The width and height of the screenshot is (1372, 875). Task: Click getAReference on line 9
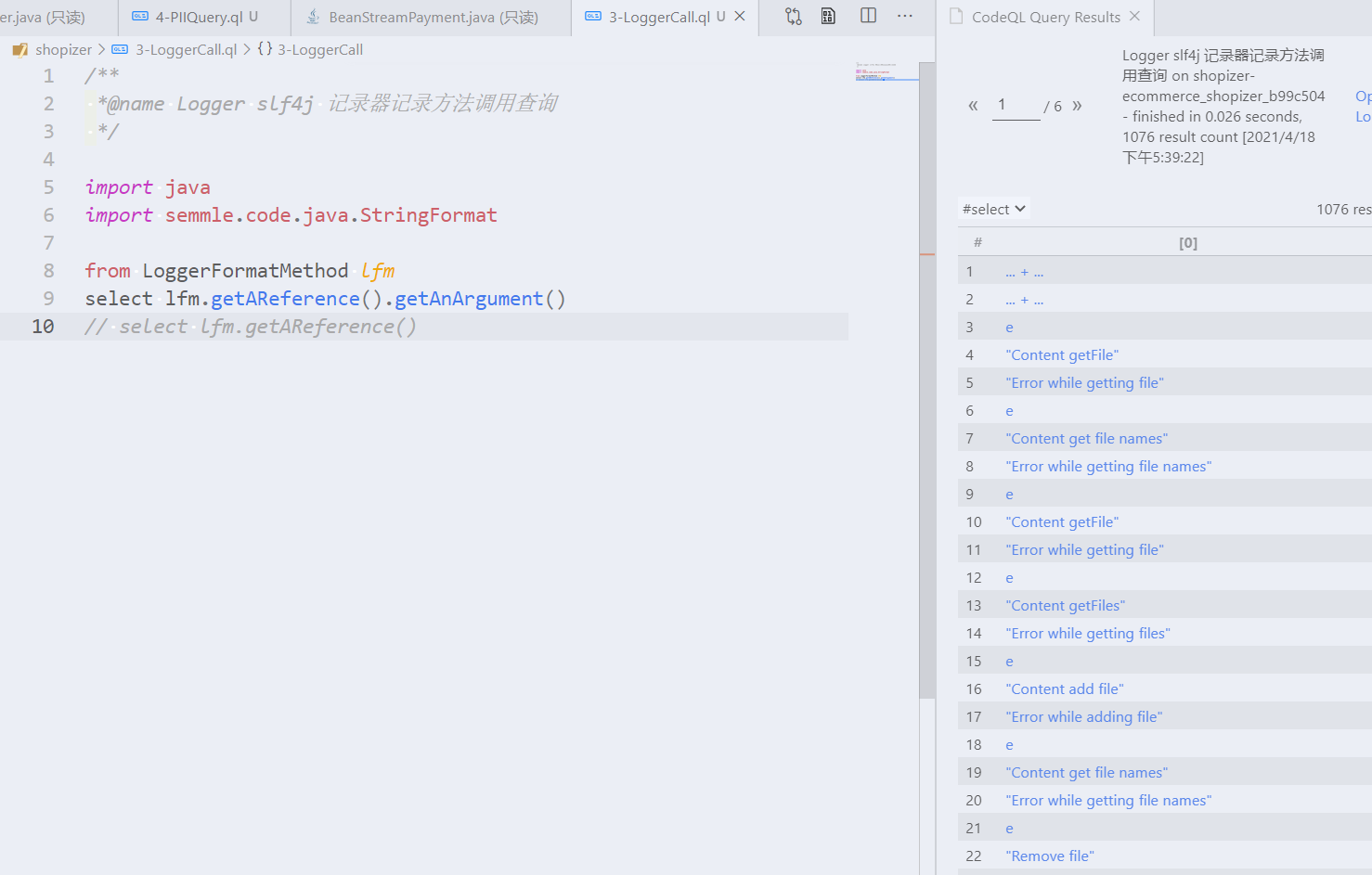(285, 299)
